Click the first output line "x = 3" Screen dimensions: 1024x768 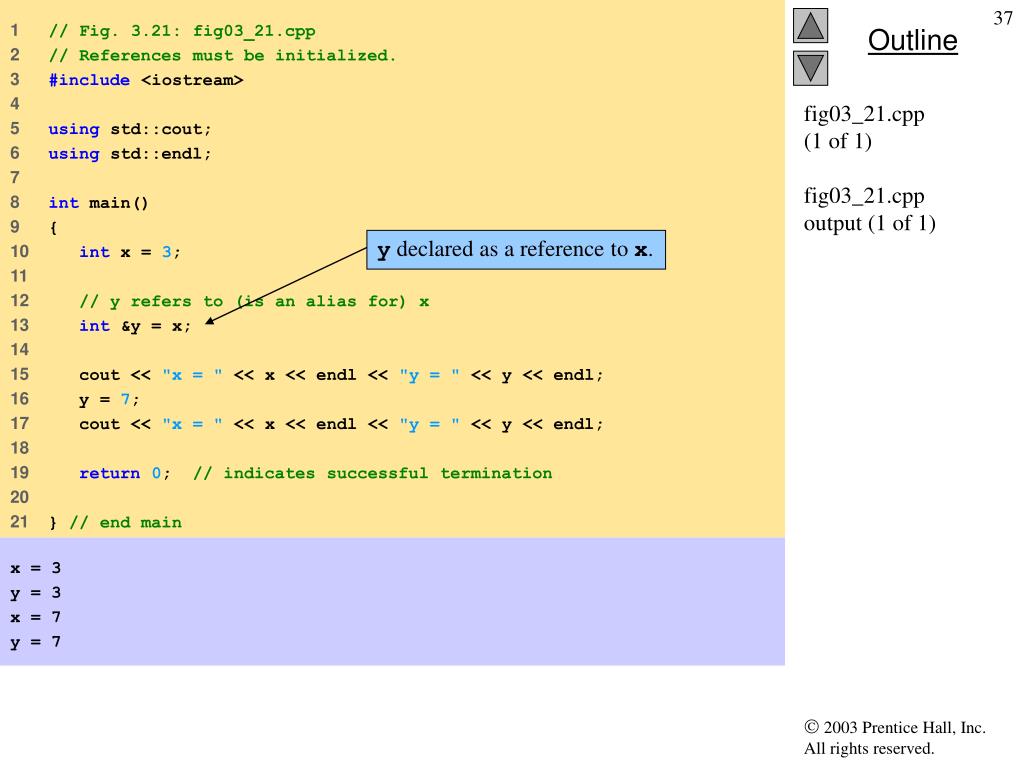(36, 568)
